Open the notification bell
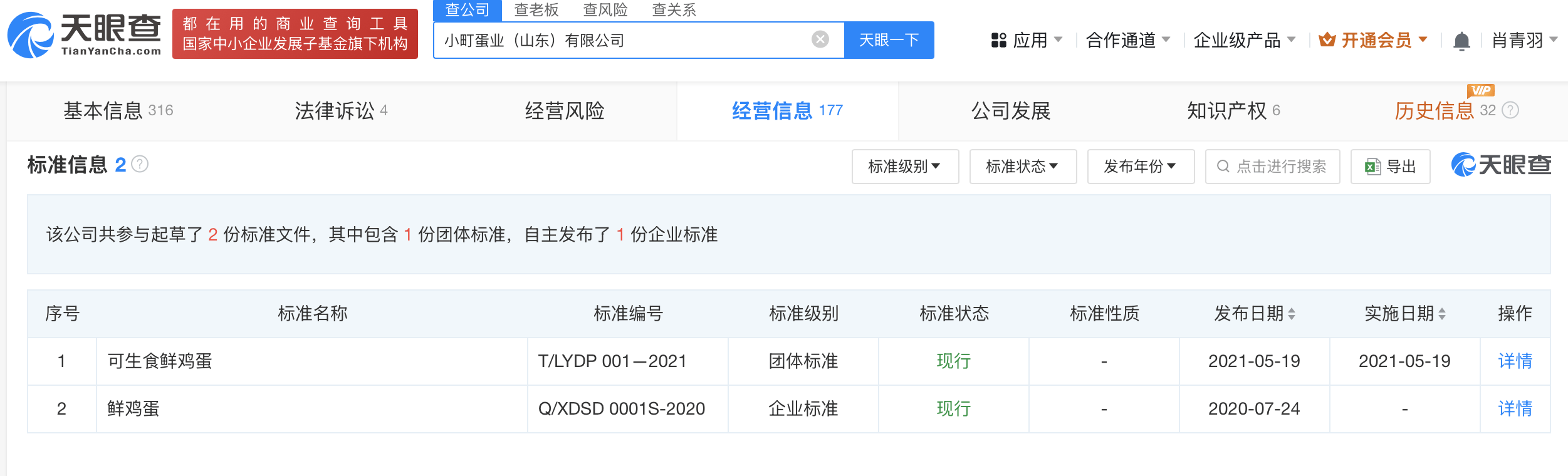1568x476 pixels. coord(1461,41)
